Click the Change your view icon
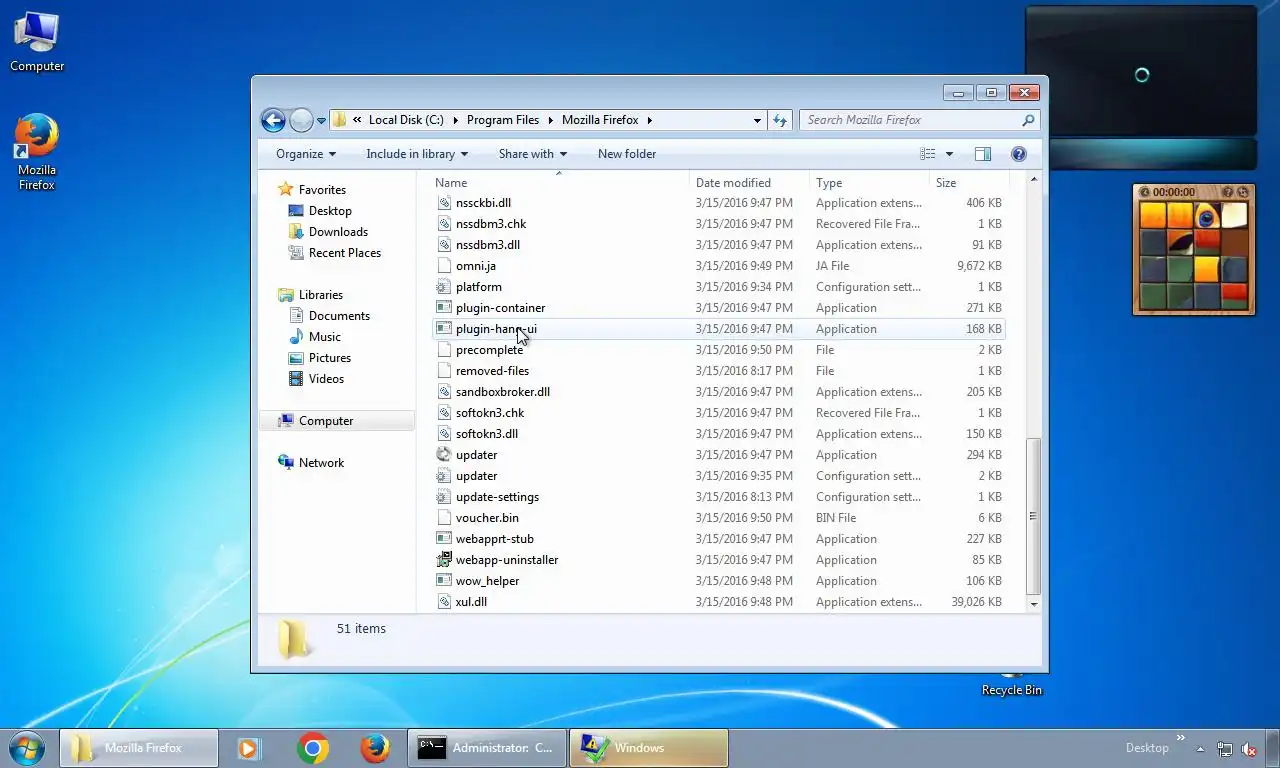The image size is (1280, 768). click(x=928, y=154)
